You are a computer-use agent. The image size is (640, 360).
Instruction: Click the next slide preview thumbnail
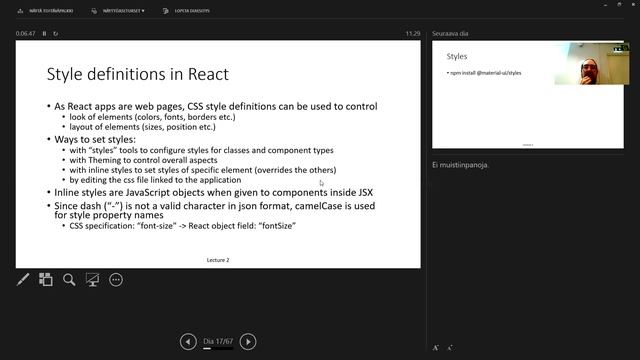tap(528, 95)
